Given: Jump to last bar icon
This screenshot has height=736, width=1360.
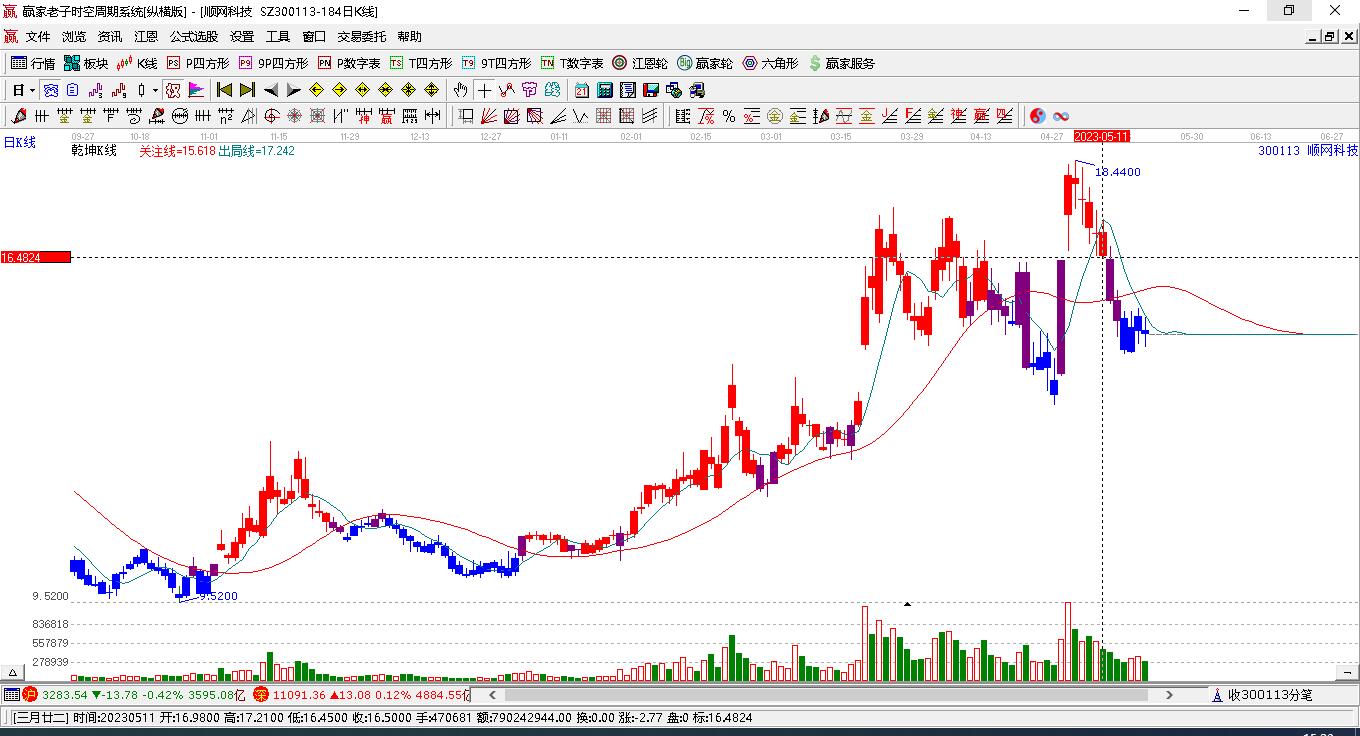Looking at the screenshot, I should 248,90.
